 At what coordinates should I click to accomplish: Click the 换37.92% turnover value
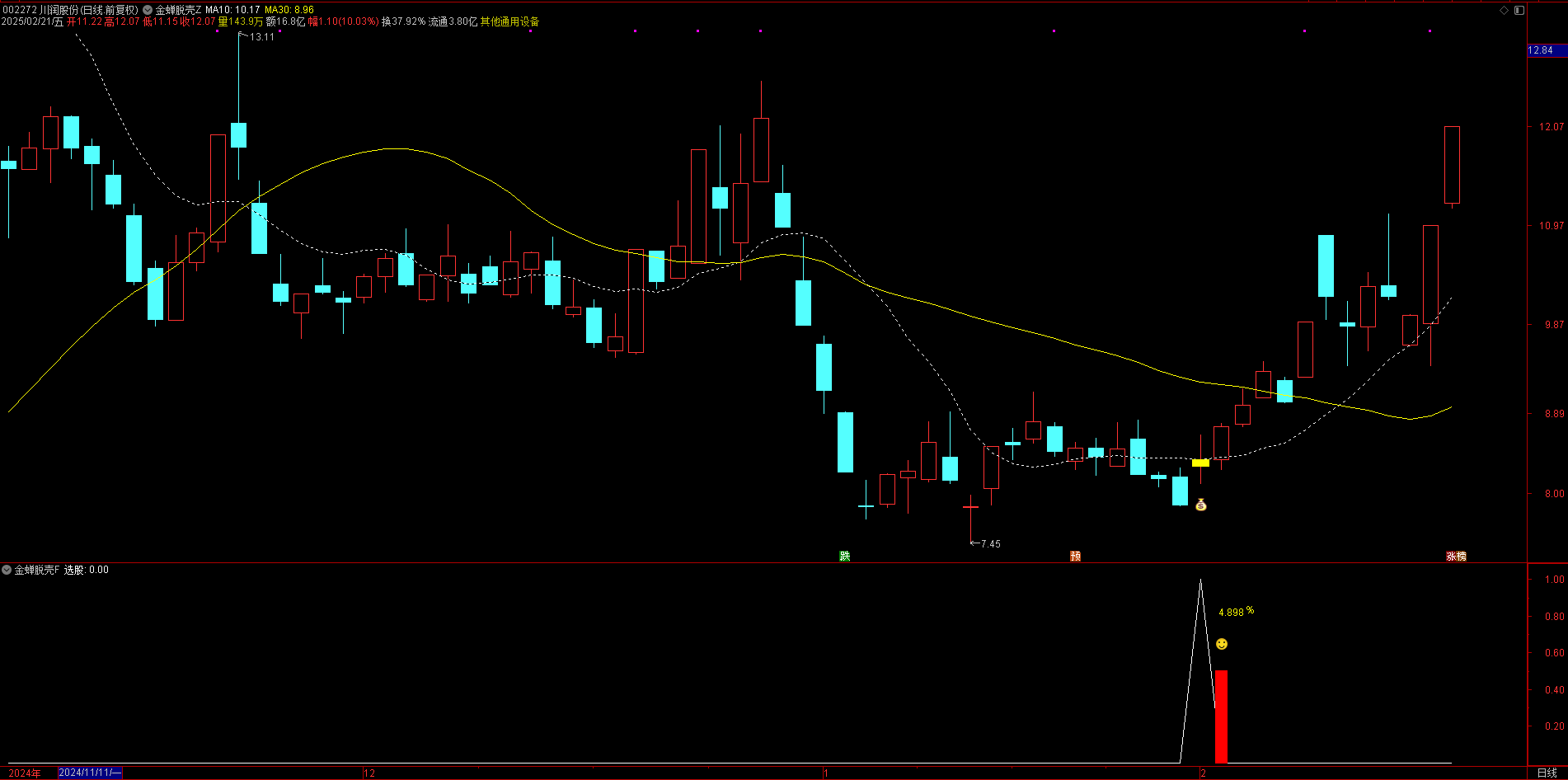click(404, 21)
